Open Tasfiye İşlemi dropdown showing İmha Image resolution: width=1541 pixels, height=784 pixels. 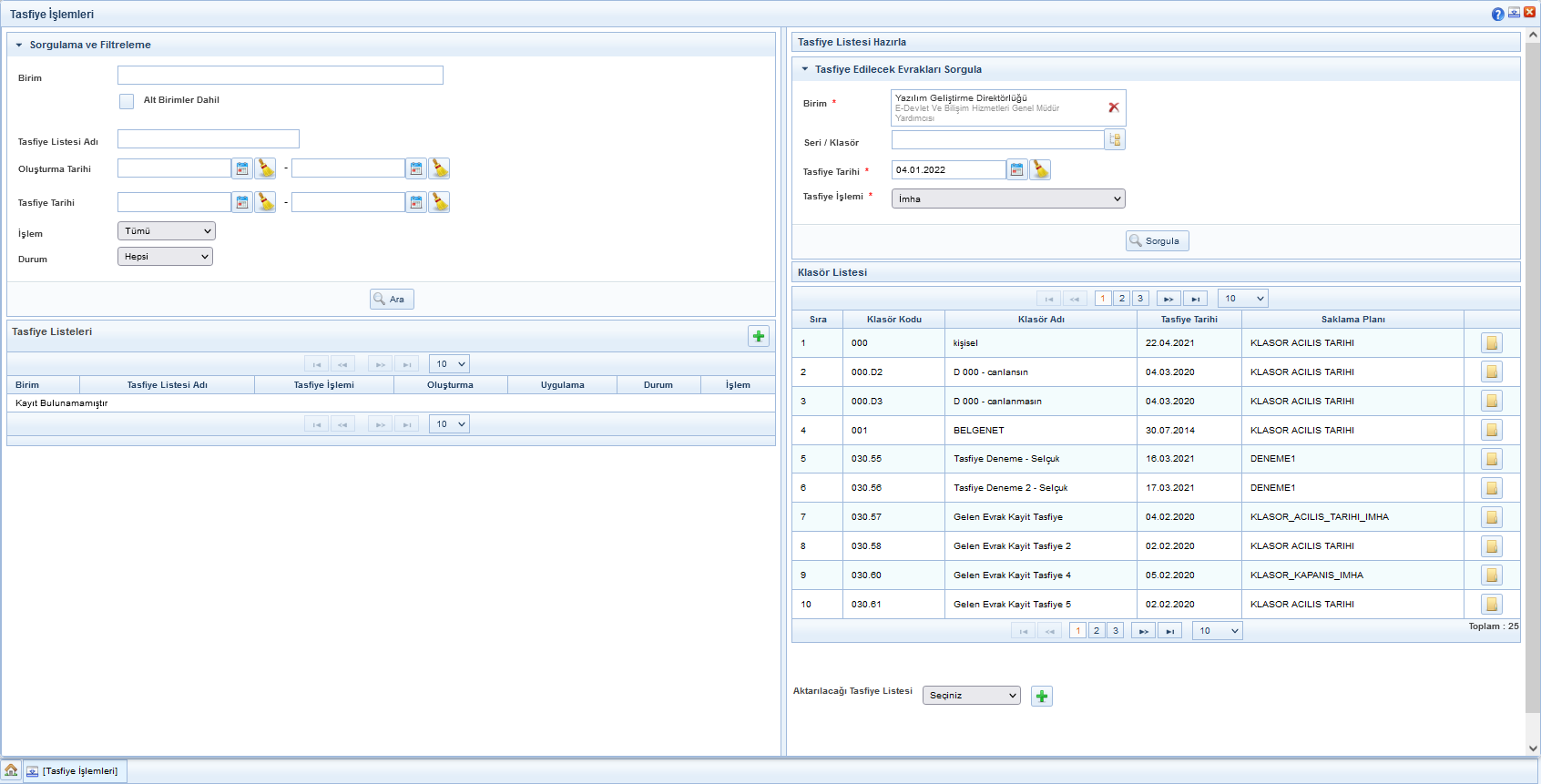[x=1007, y=199]
